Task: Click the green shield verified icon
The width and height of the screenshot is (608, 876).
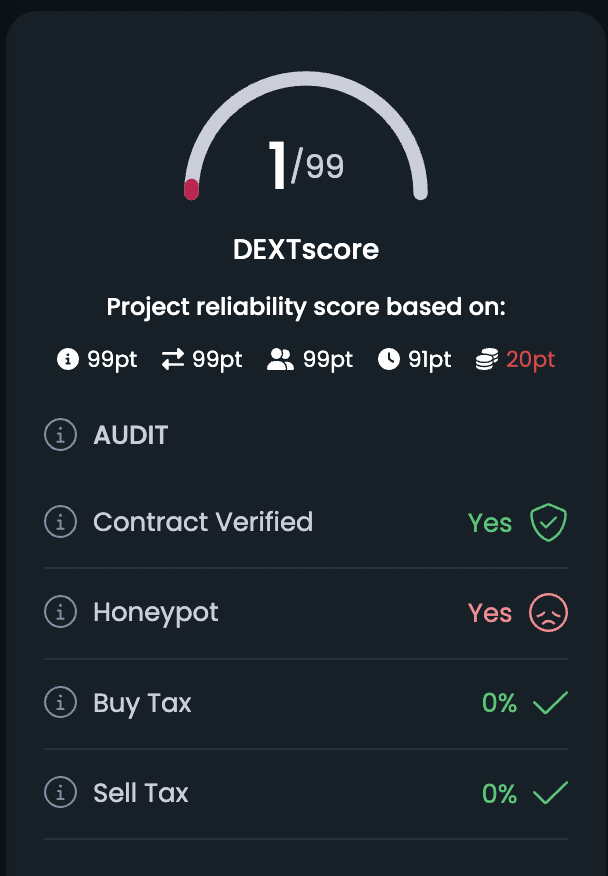Action: (548, 522)
